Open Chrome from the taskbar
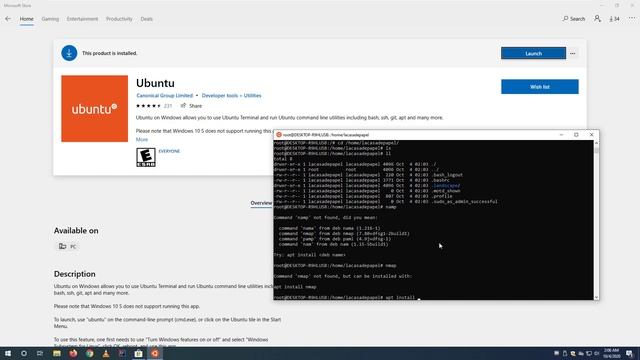Screen dimensions: 640x360 89,353
